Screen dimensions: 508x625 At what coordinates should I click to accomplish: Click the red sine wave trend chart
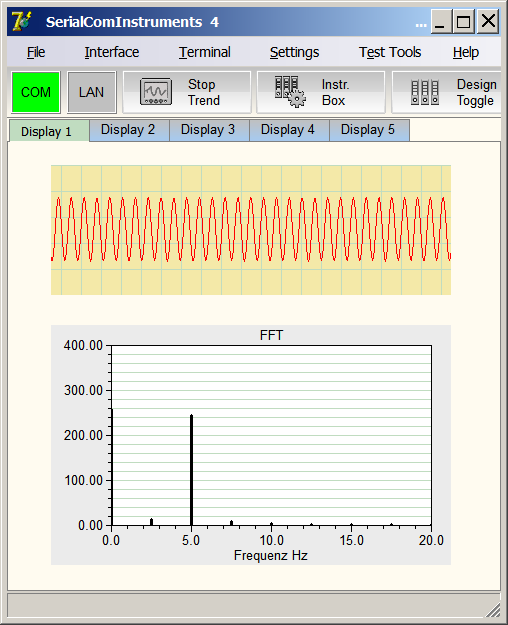[x=251, y=230]
